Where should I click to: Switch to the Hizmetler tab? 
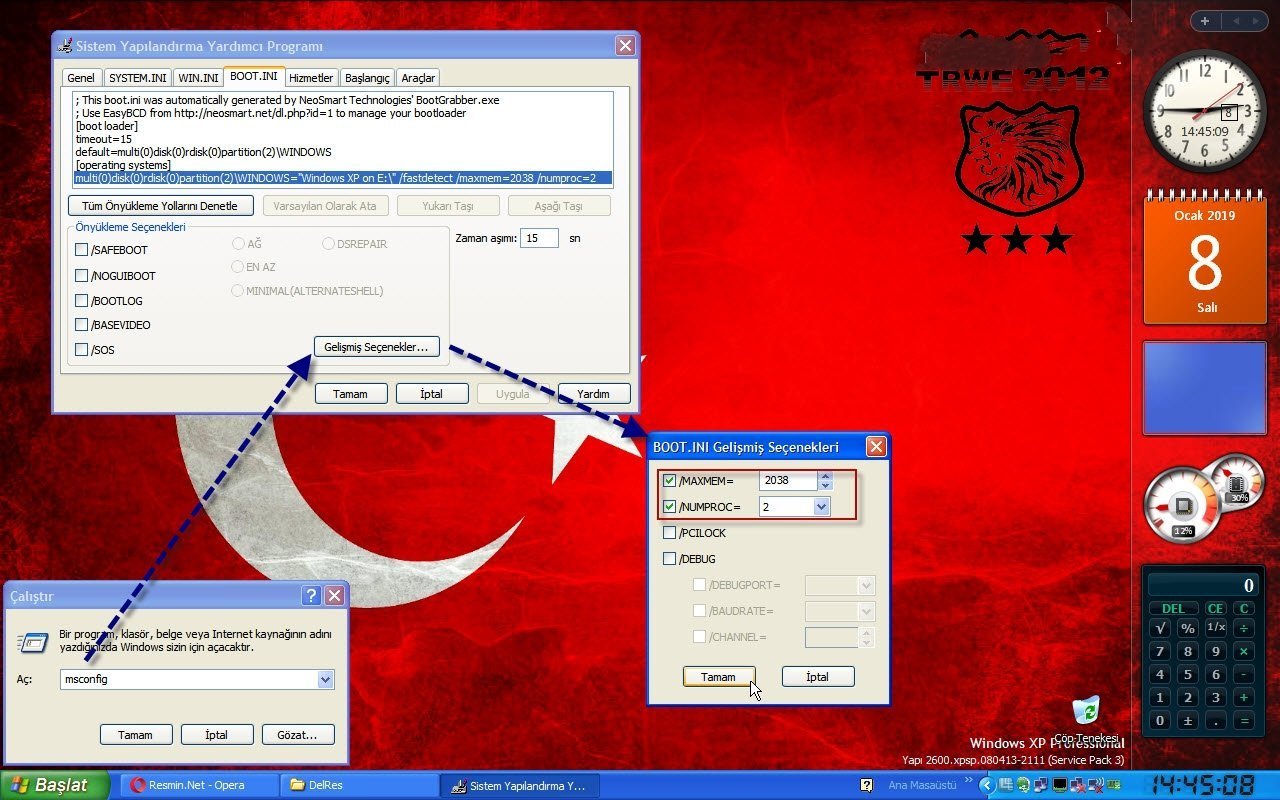(311, 78)
